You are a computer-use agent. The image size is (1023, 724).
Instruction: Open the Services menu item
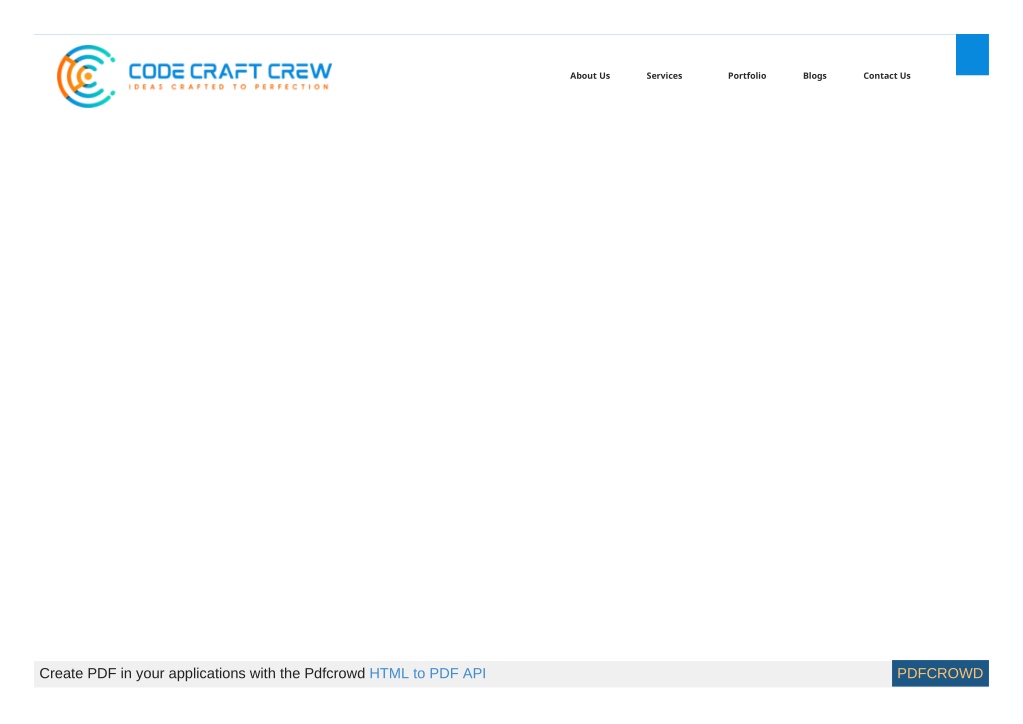click(x=664, y=76)
